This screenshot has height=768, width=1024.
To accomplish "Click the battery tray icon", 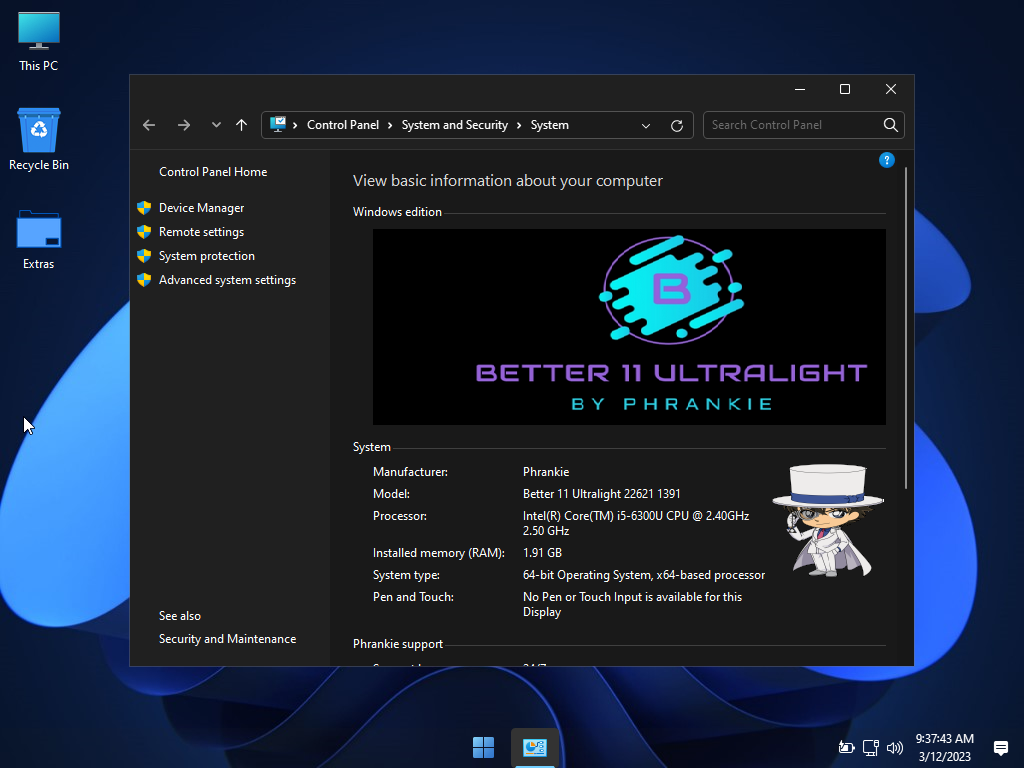I will click(x=846, y=747).
